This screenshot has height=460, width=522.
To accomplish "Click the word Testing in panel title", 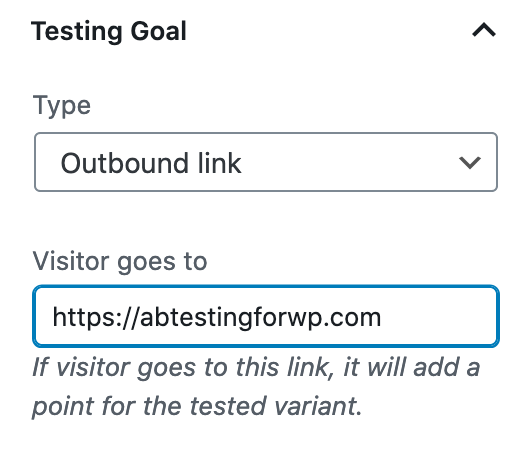I will pyautogui.click(x=77, y=32).
